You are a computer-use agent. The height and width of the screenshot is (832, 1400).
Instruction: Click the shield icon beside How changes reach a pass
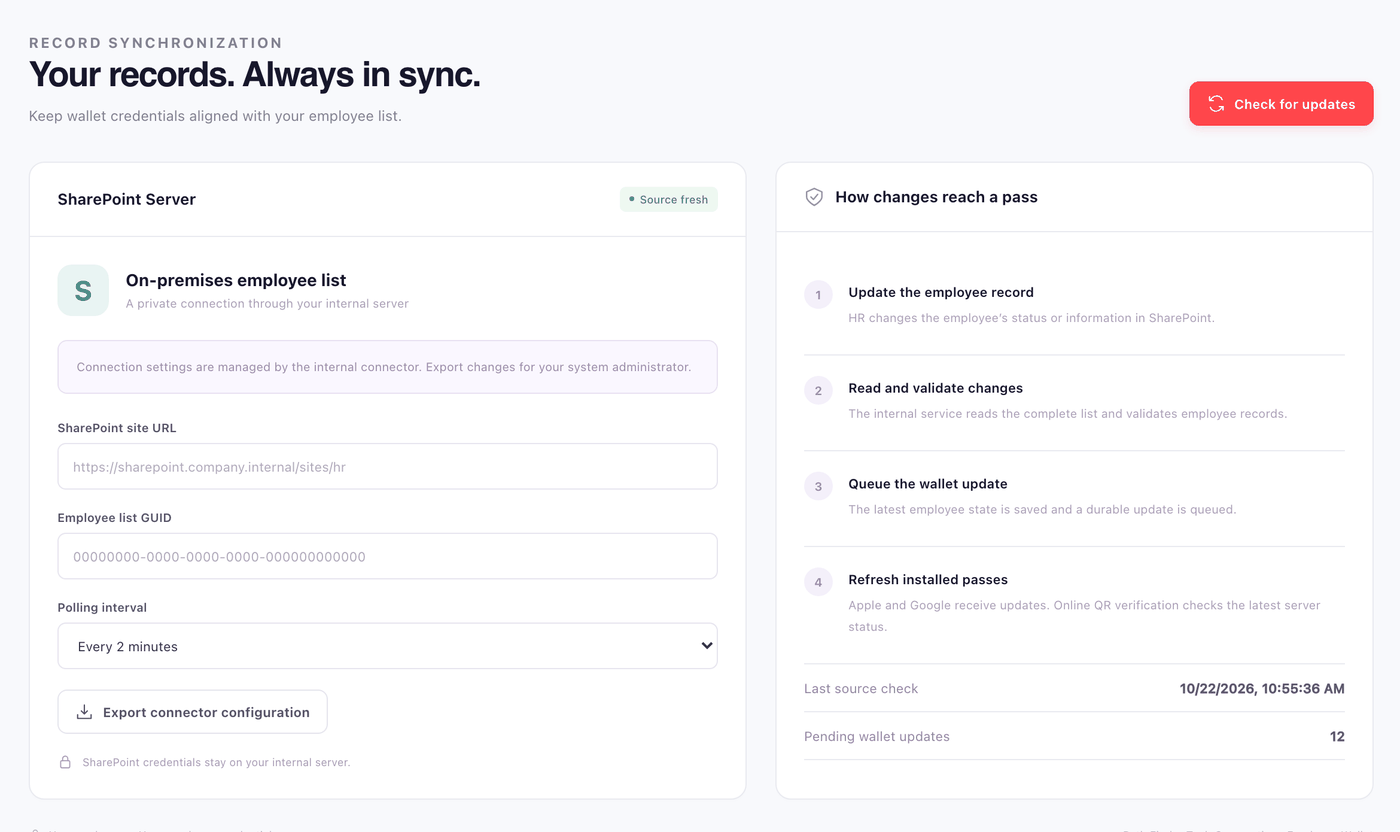point(814,197)
